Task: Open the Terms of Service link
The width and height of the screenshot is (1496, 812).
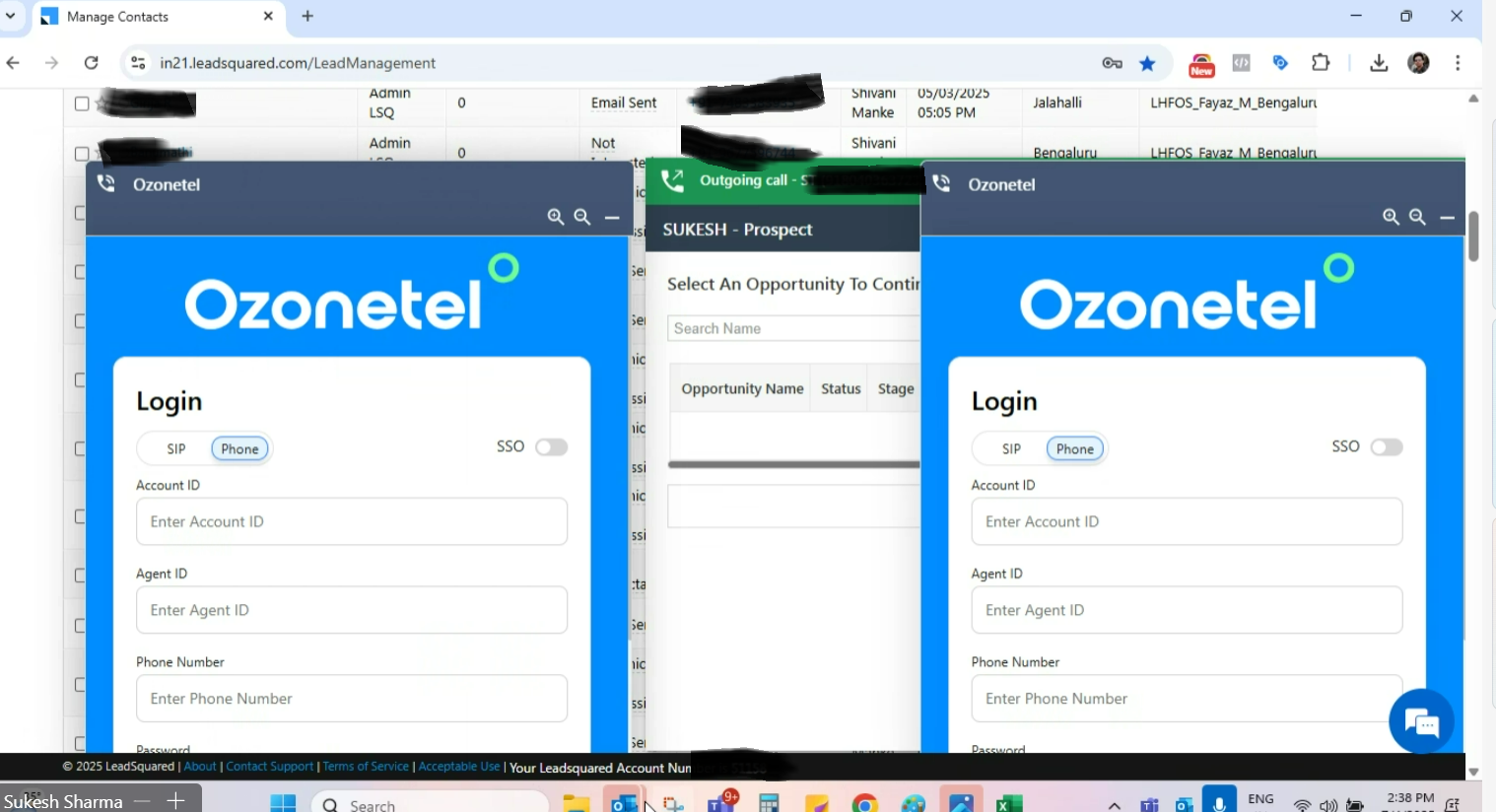Action: click(366, 767)
